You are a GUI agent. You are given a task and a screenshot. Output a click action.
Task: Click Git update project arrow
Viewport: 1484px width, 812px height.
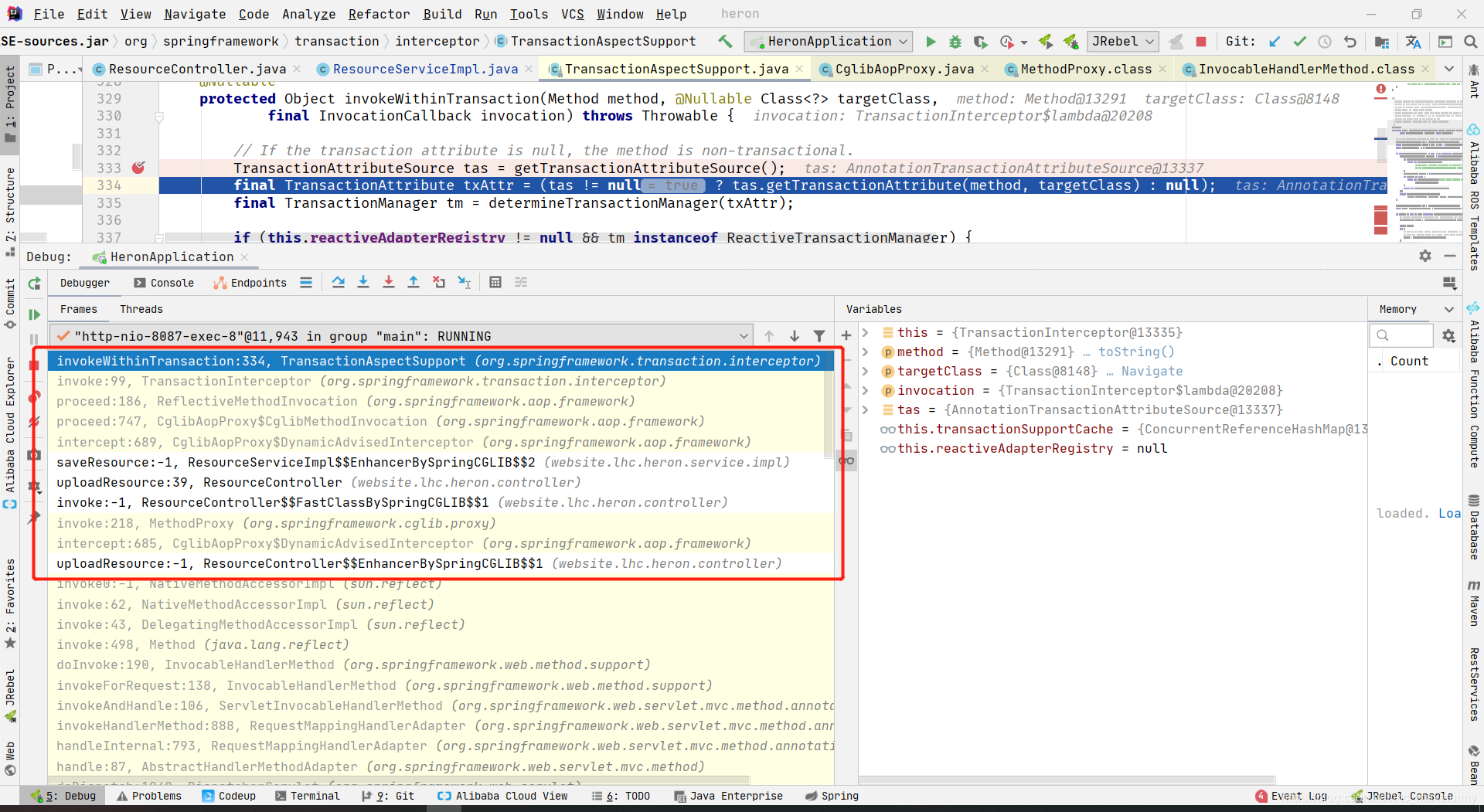click(x=1275, y=42)
